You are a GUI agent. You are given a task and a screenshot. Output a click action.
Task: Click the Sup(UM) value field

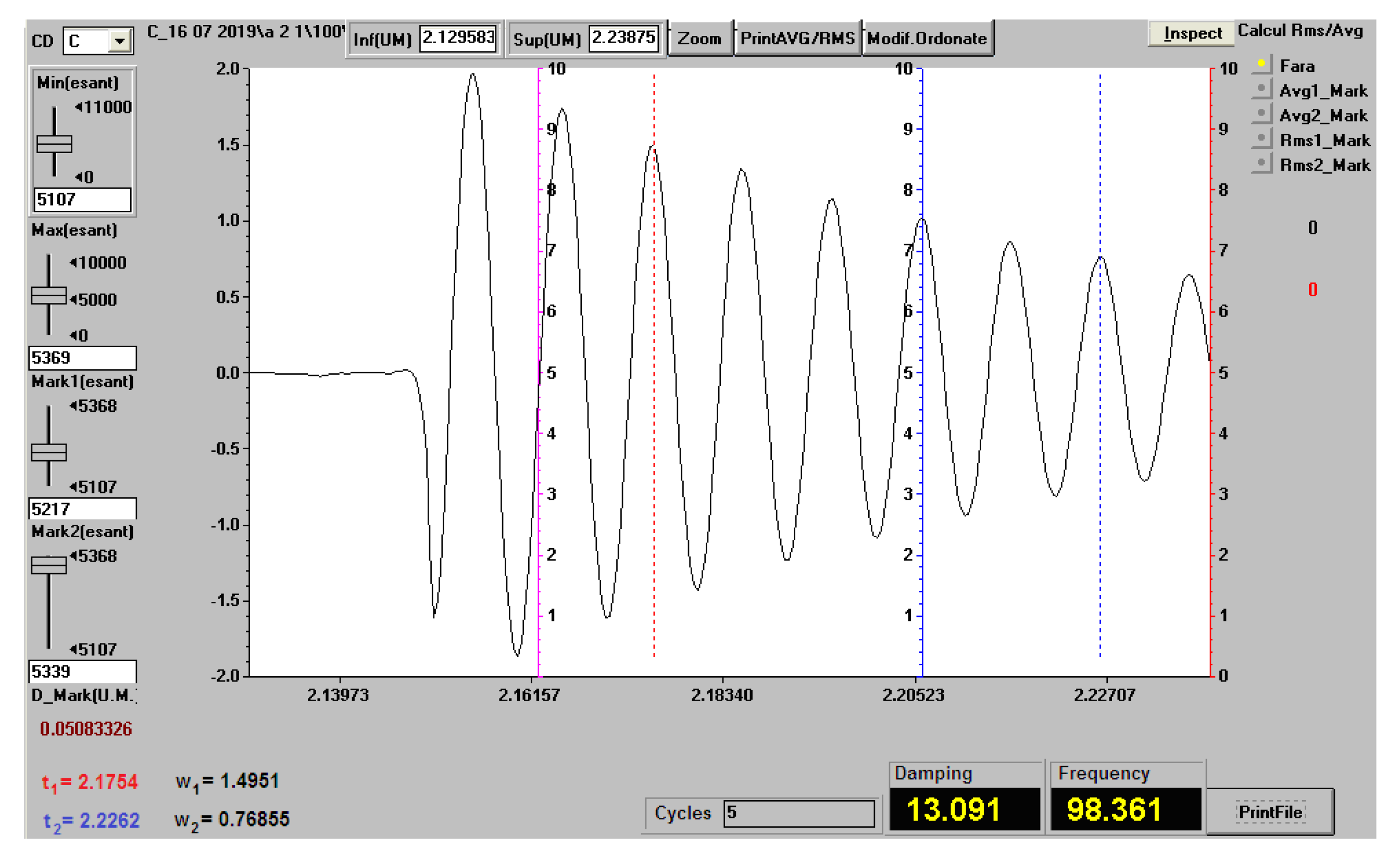tap(623, 38)
